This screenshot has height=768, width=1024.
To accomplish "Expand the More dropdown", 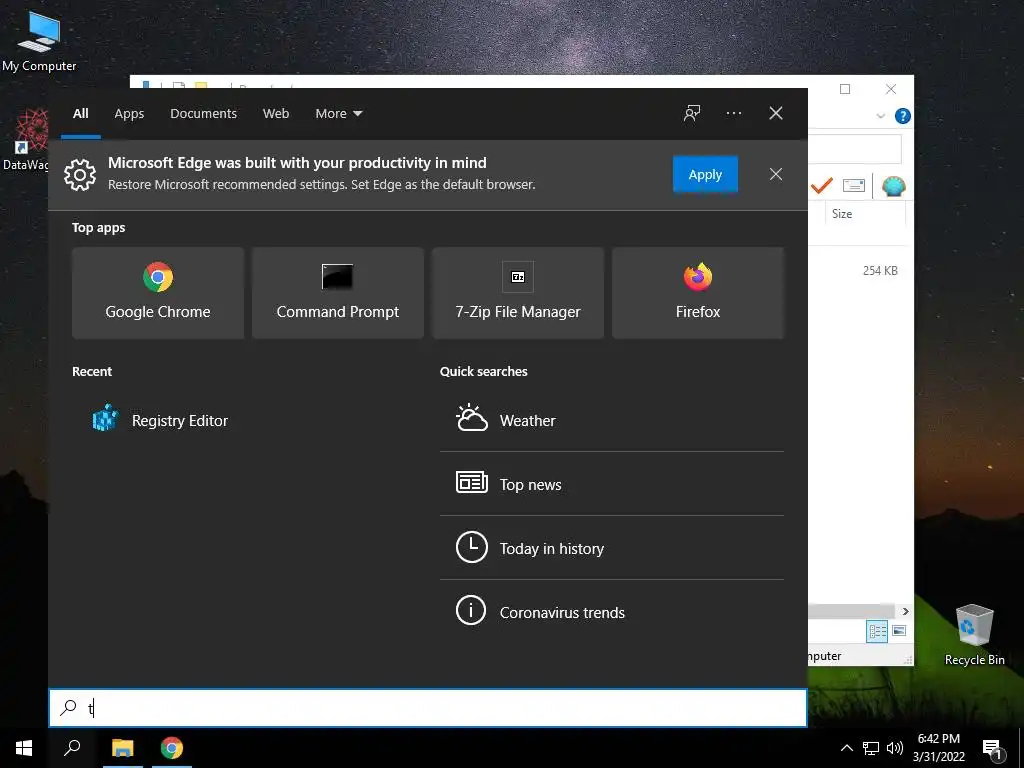I will 338,114.
